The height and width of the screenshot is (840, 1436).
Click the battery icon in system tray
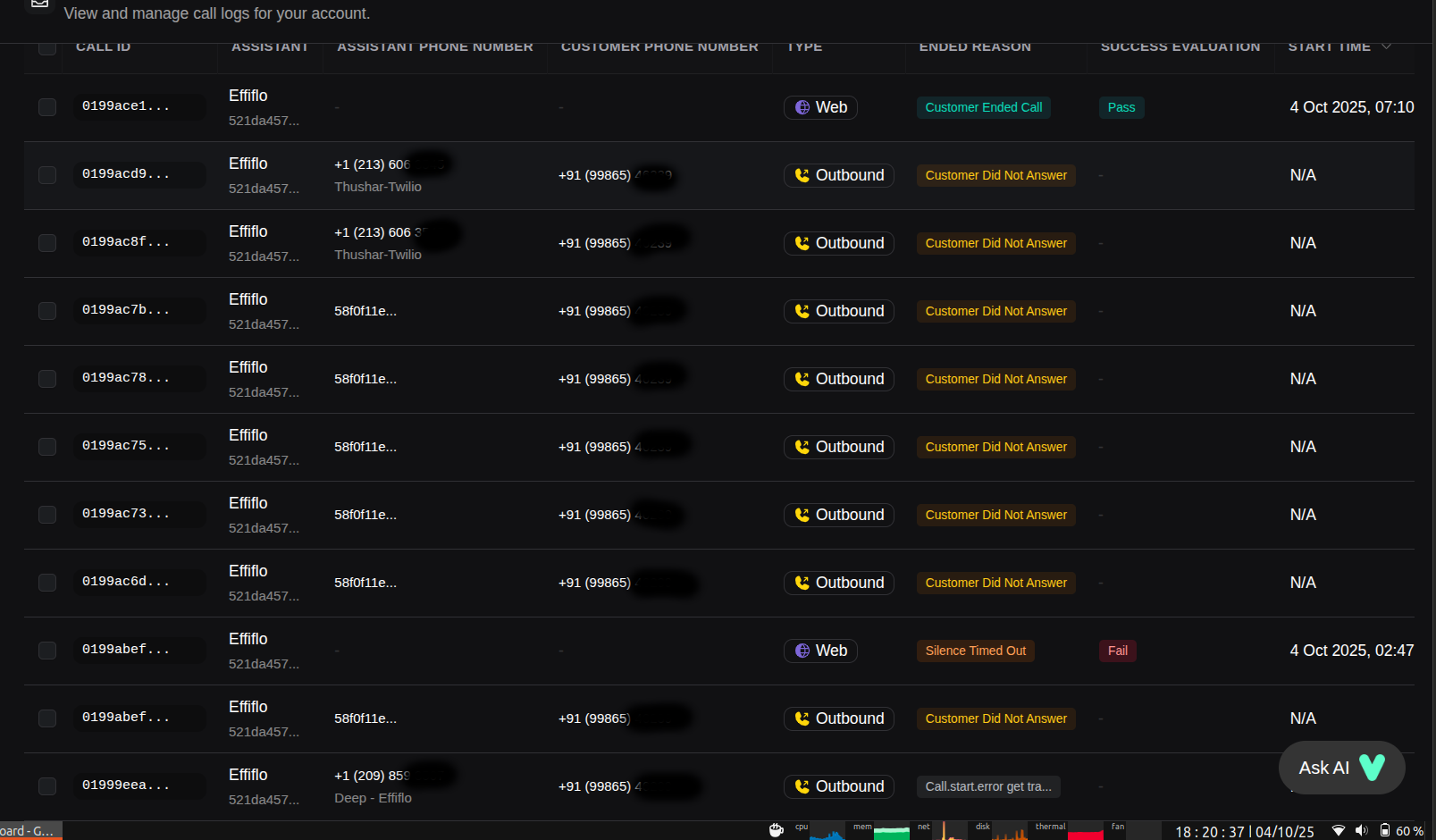[1384, 830]
